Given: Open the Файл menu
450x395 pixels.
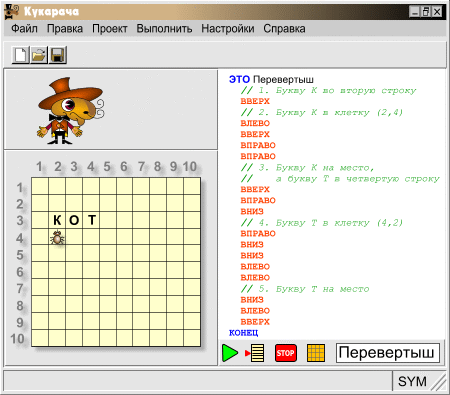Looking at the screenshot, I should (24, 29).
